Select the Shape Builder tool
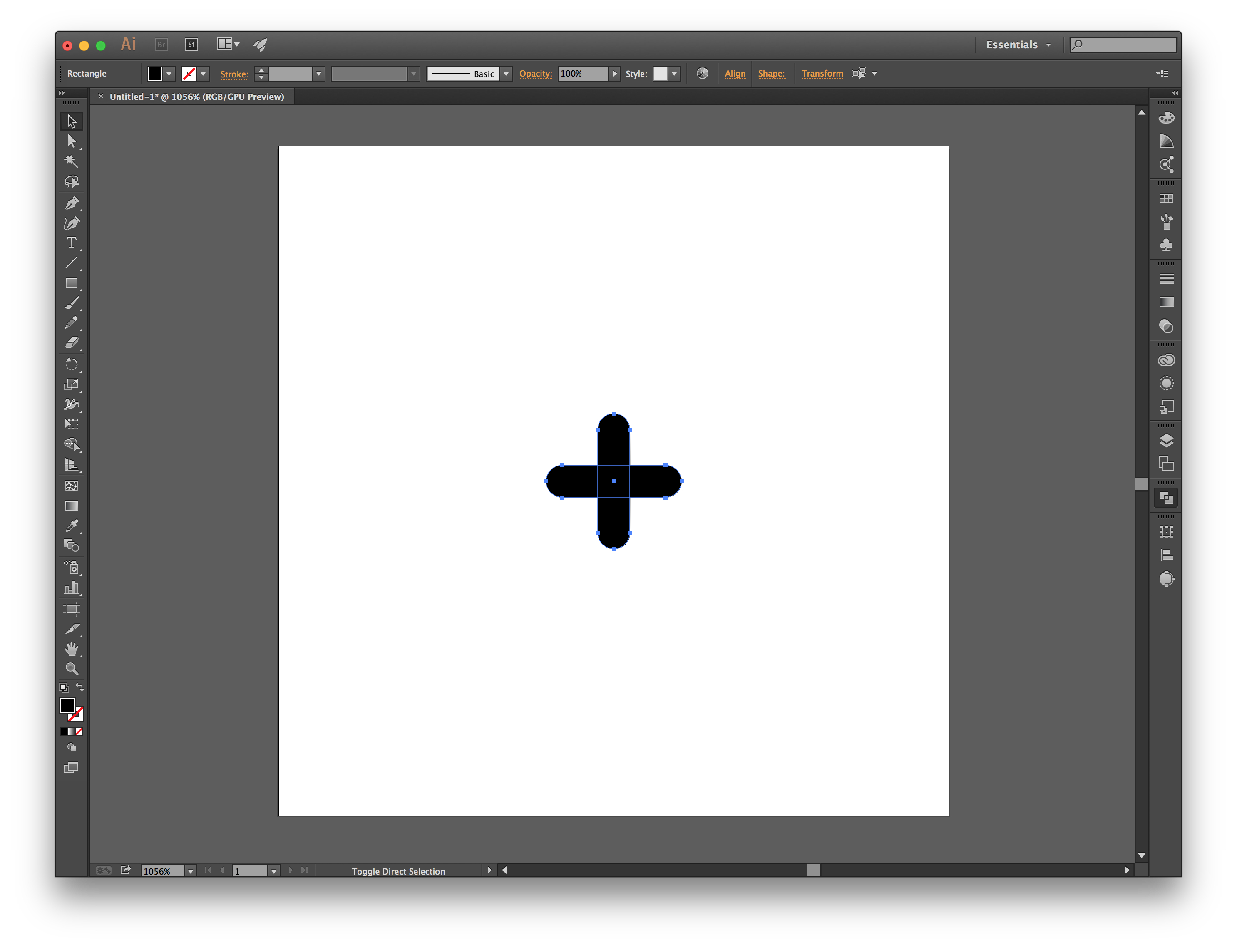1237x952 pixels. click(71, 444)
